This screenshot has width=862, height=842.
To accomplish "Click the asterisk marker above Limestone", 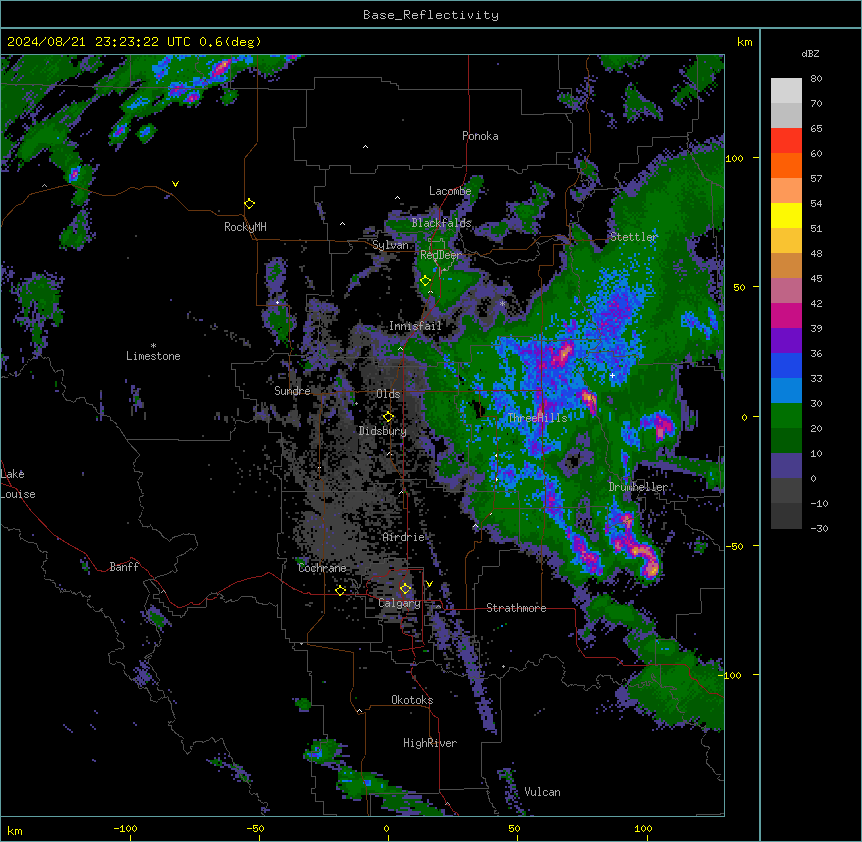I will [153, 346].
